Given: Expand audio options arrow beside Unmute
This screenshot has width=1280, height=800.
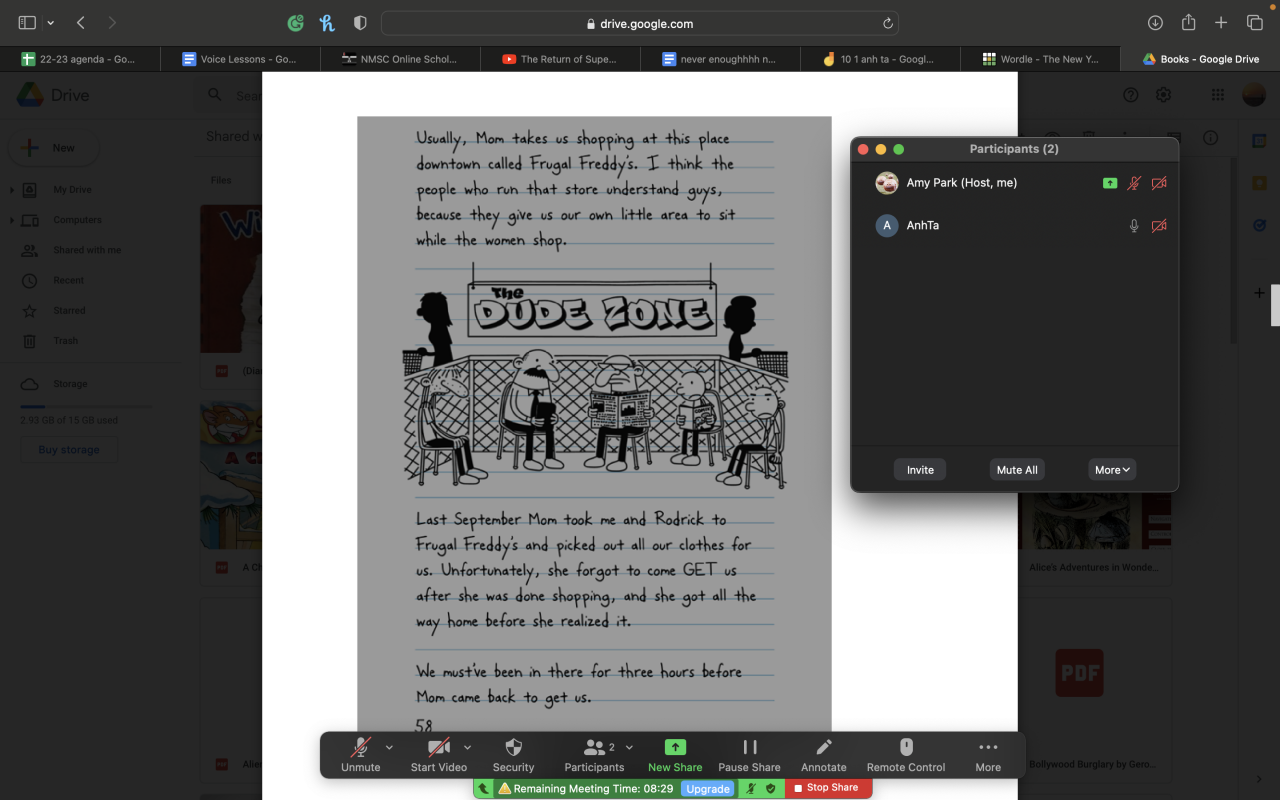Looking at the screenshot, I should [389, 747].
